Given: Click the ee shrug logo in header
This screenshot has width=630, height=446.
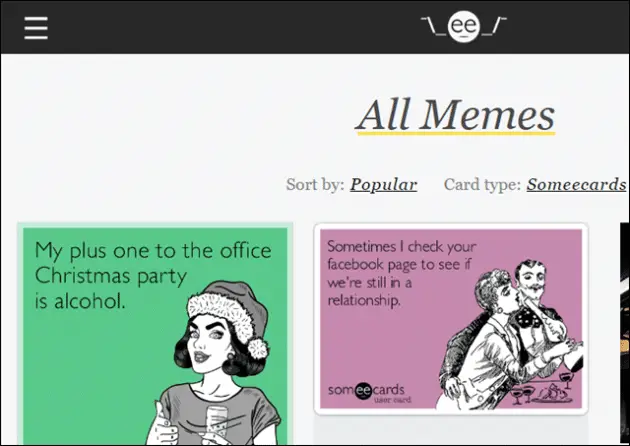Looking at the screenshot, I should [x=464, y=27].
